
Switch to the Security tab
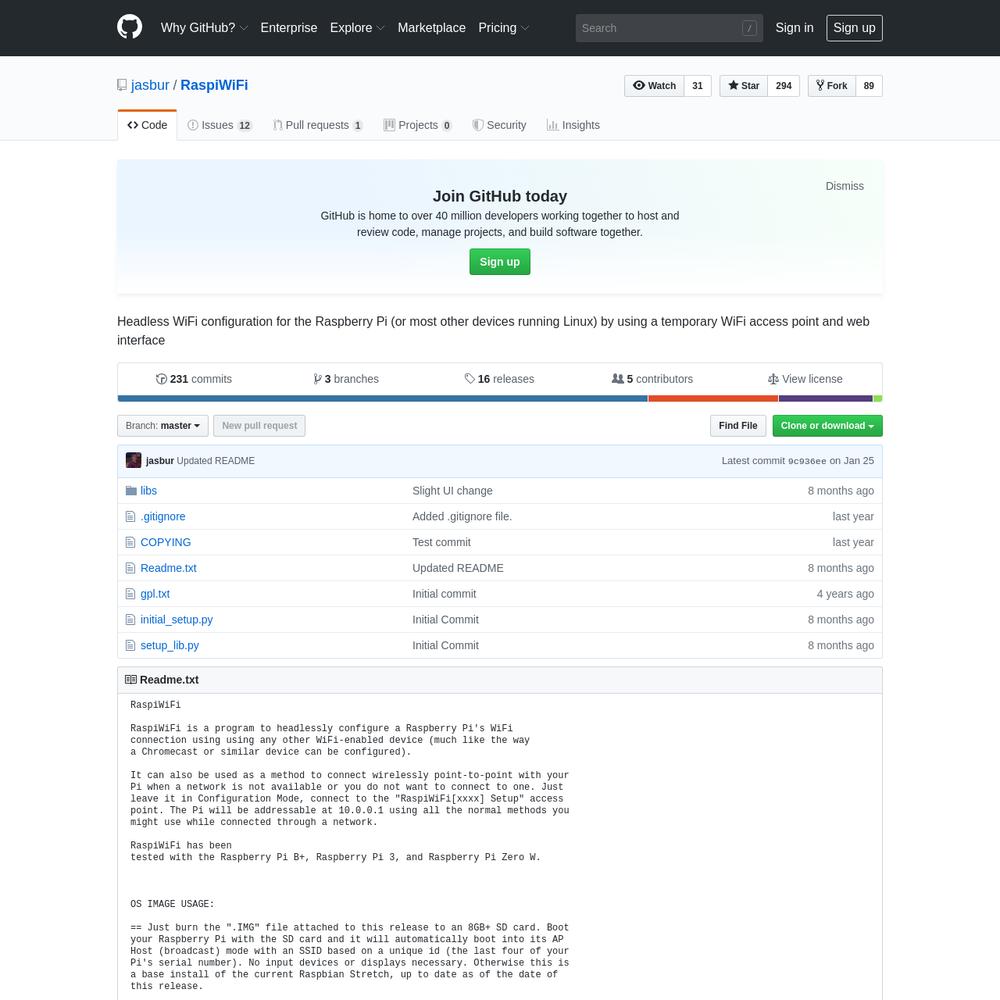(499, 125)
